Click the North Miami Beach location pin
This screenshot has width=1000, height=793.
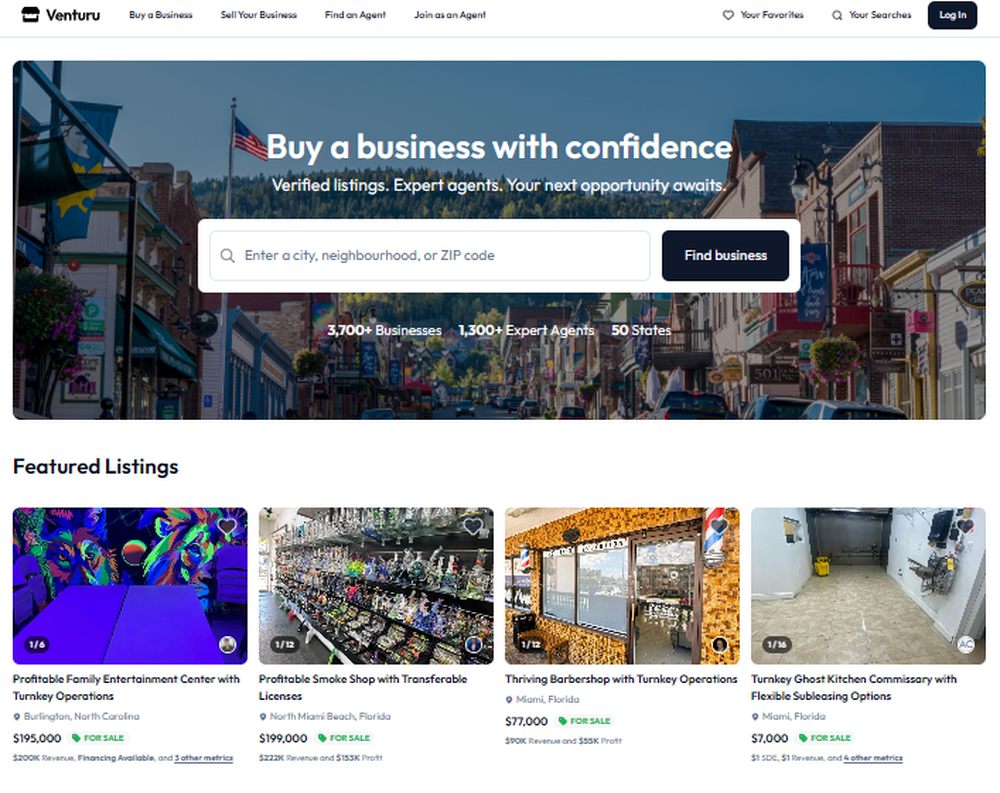263,716
